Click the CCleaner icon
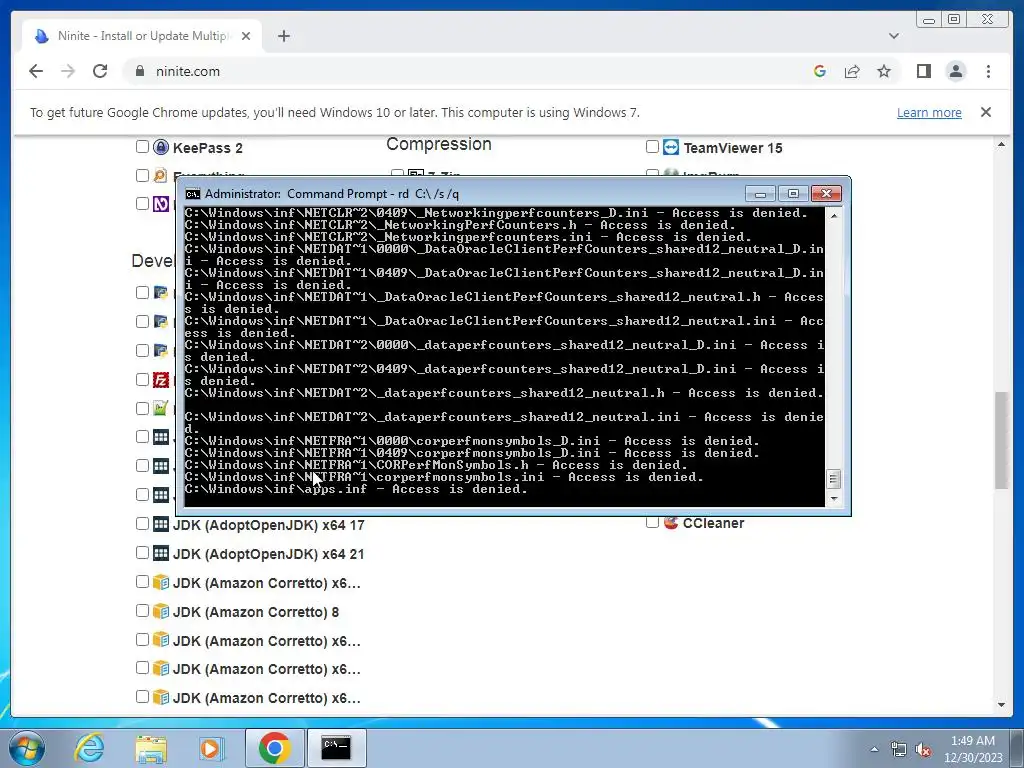1024x768 pixels. click(x=671, y=522)
